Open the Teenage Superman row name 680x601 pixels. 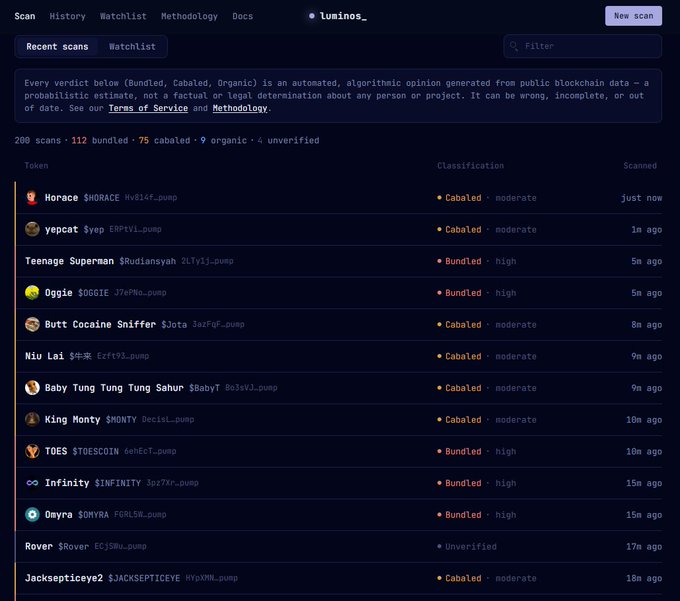[x=69, y=261]
